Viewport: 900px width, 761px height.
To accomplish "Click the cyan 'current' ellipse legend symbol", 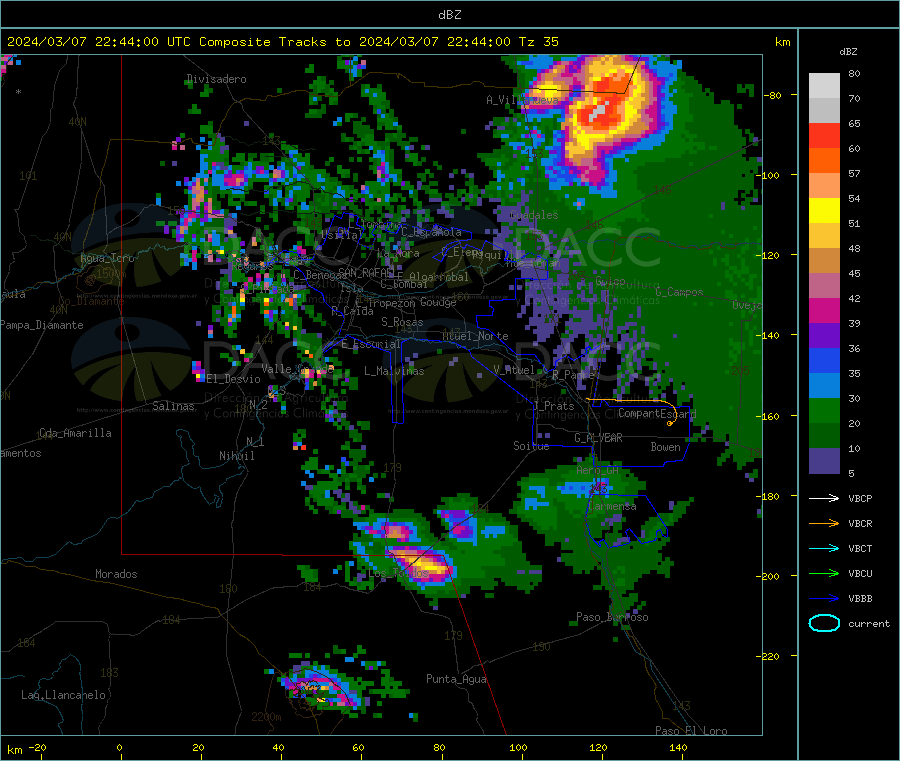I will (824, 623).
